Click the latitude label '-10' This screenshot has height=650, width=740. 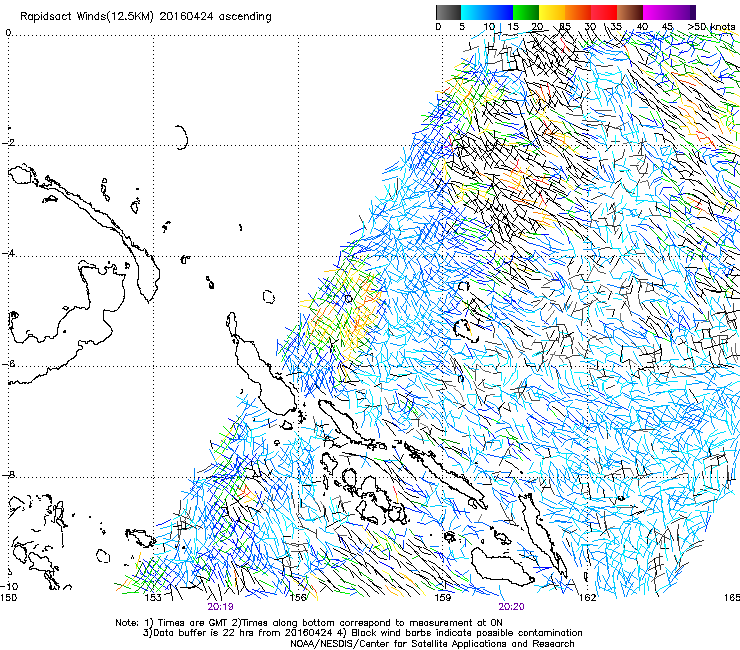point(9,586)
